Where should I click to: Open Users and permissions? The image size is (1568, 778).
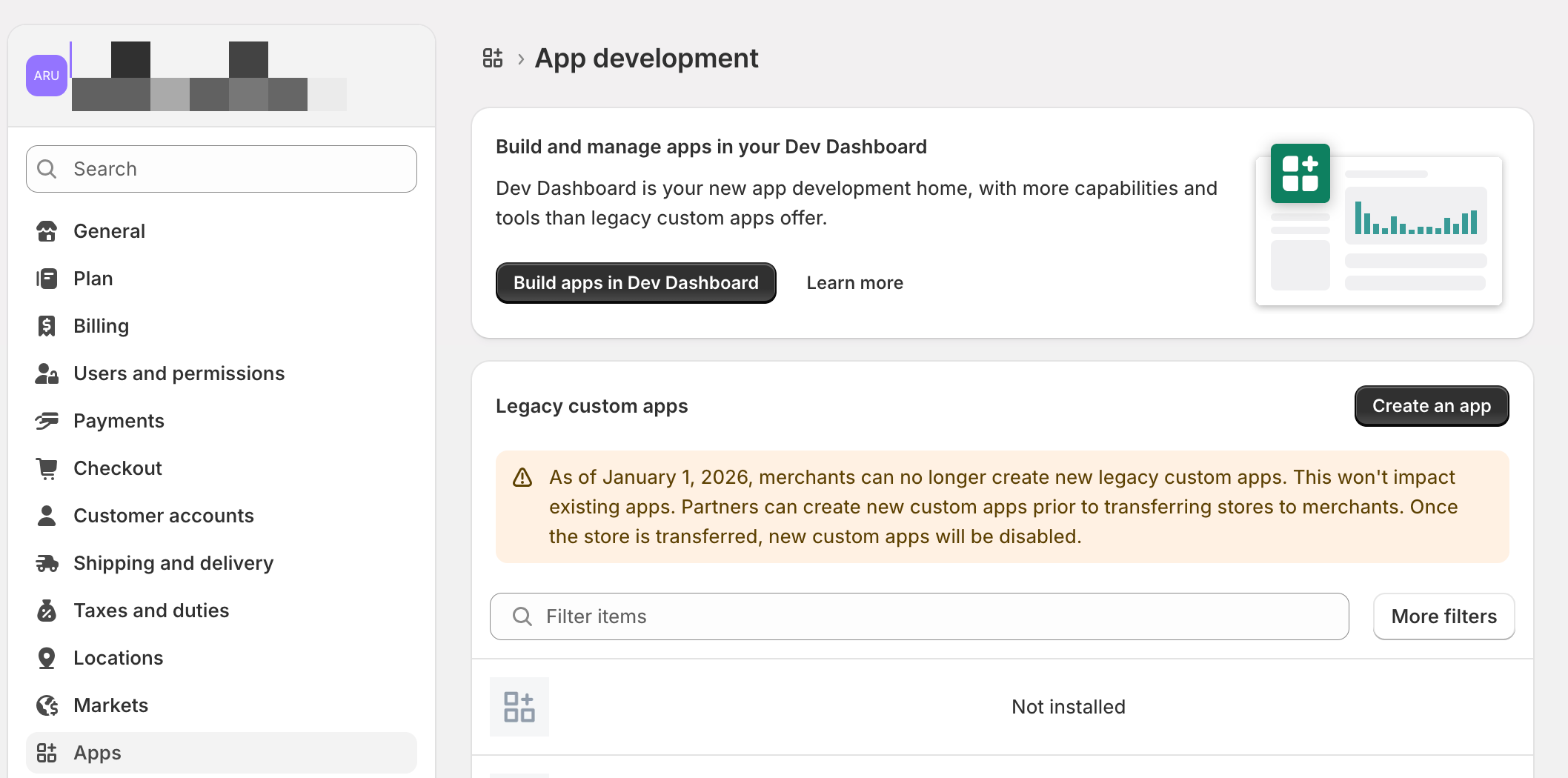click(222, 373)
